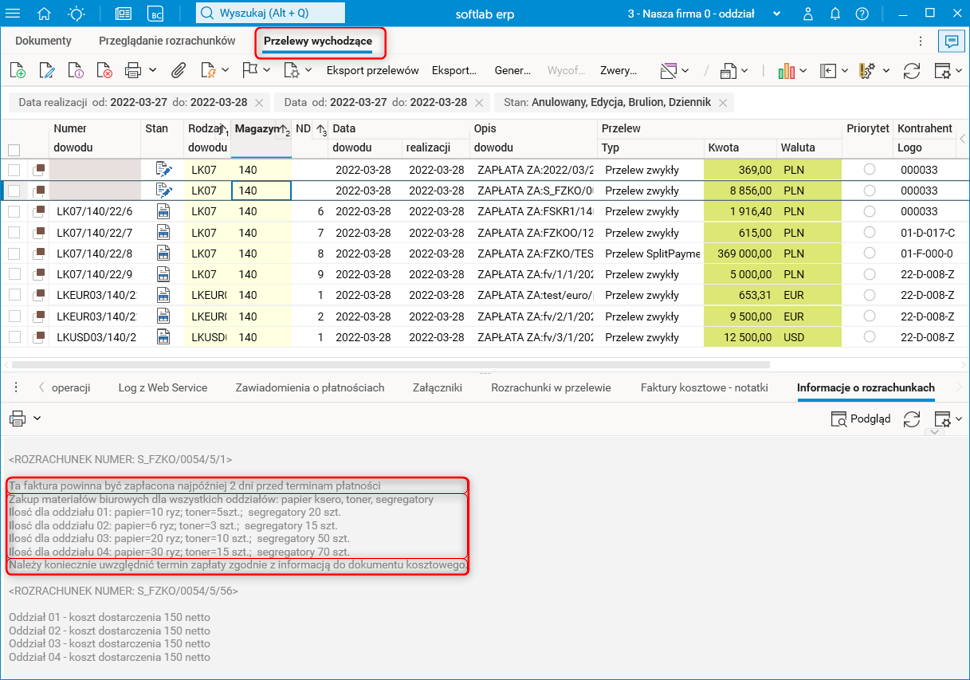Viewport: 970px width, 680px height.
Task: Click the Wyszukaj search field
Action: 270,13
